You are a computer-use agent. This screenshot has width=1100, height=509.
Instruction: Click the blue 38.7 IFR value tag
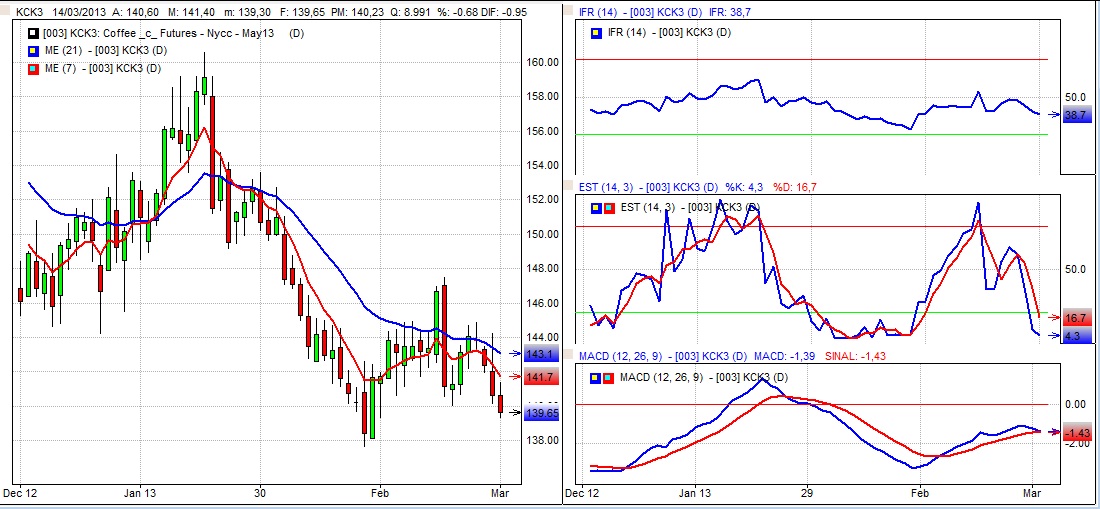[1076, 116]
